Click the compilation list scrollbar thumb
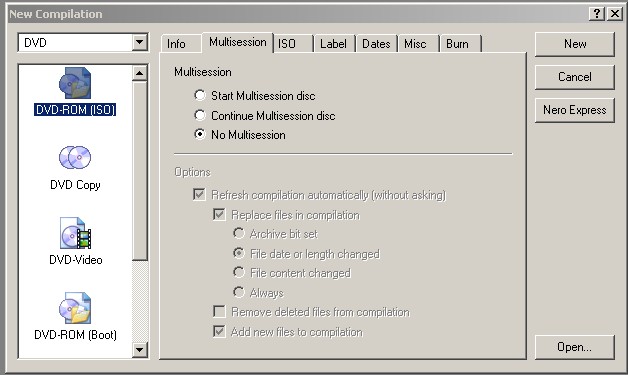 click(139, 171)
